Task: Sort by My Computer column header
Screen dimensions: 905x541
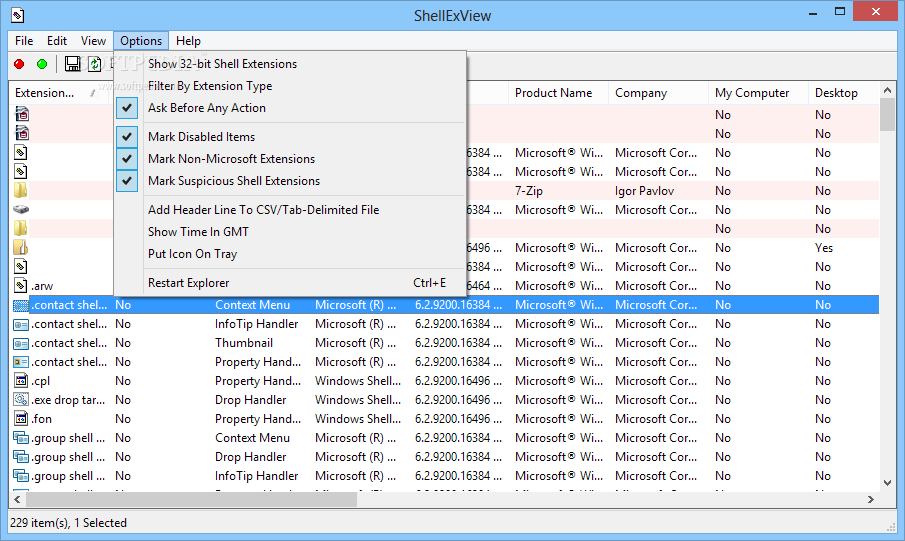Action: [758, 93]
